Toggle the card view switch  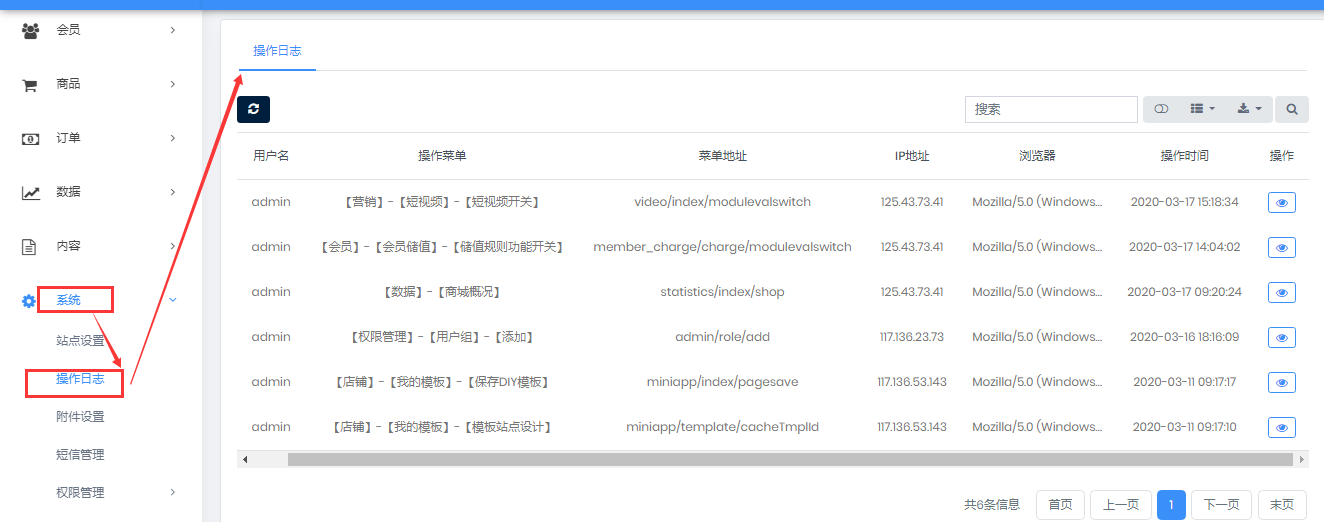1161,109
